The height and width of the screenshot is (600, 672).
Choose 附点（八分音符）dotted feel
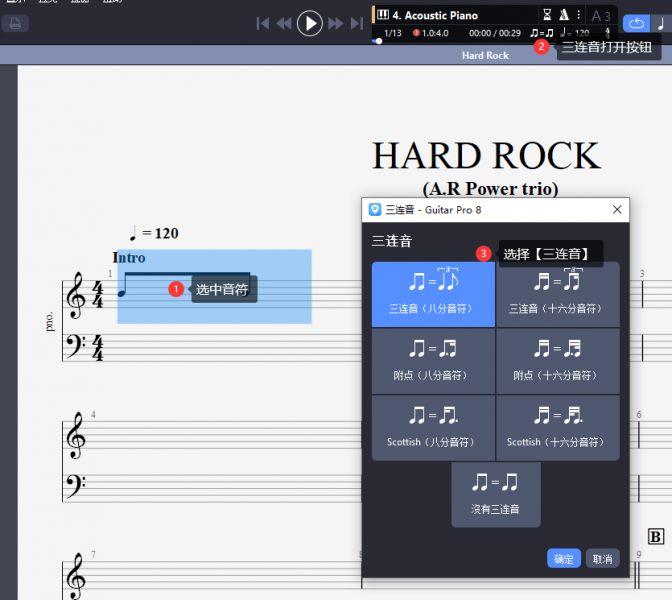tap(433, 361)
